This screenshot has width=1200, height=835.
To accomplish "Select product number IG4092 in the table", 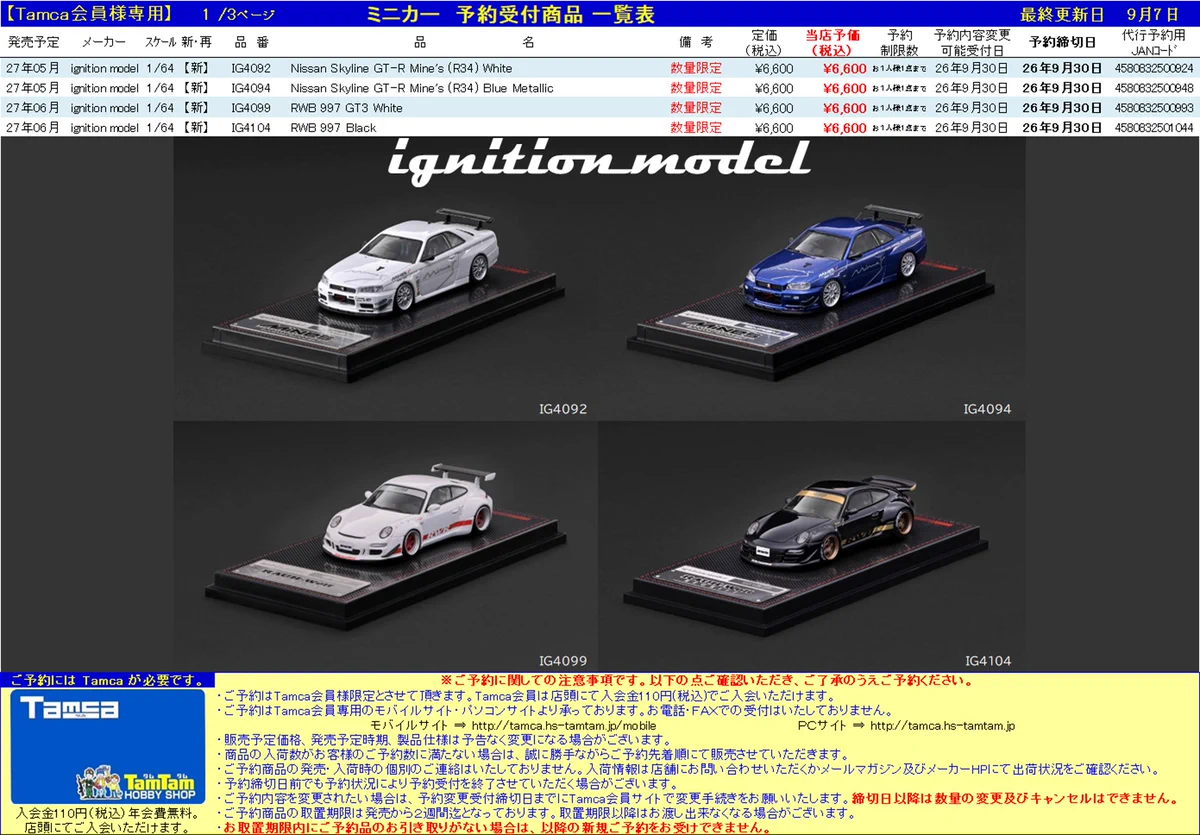I will 250,68.
